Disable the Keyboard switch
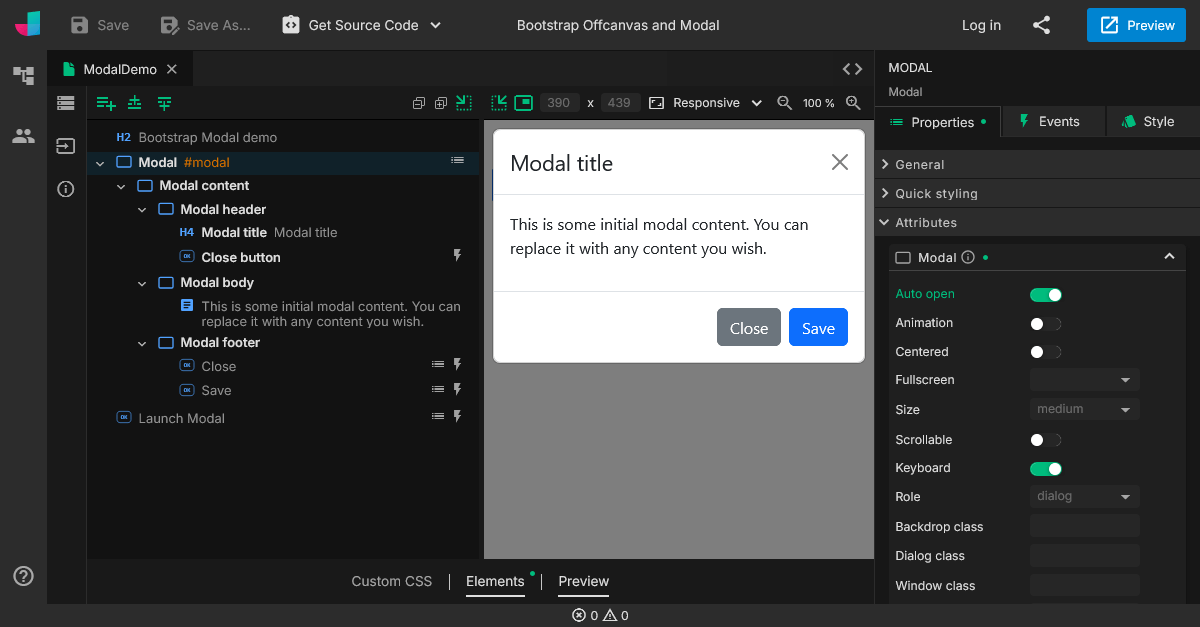 click(x=1046, y=468)
